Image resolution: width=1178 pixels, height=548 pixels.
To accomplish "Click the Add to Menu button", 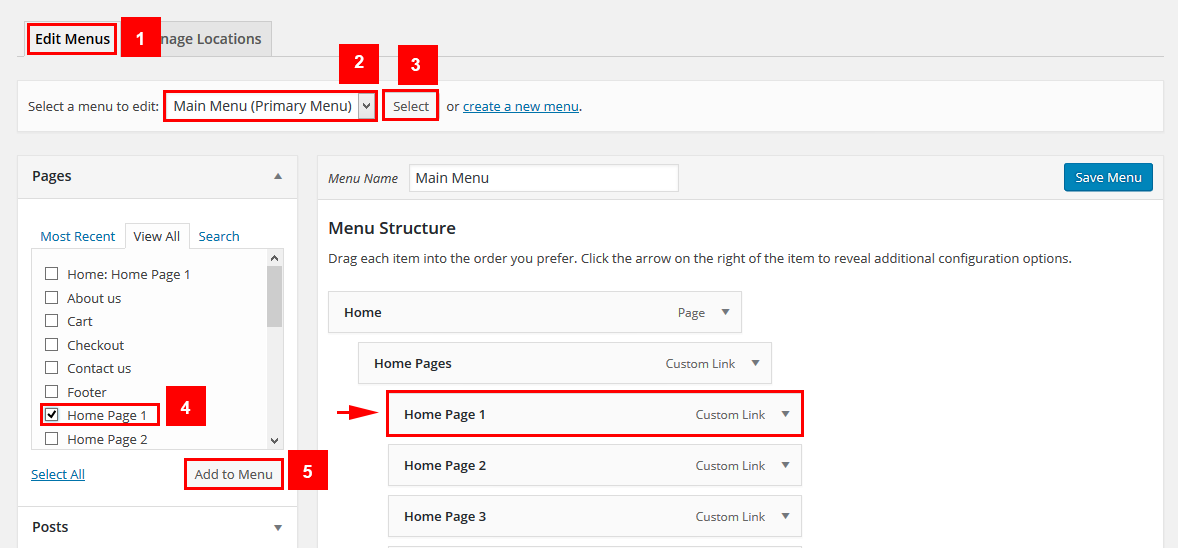I will tap(233, 474).
